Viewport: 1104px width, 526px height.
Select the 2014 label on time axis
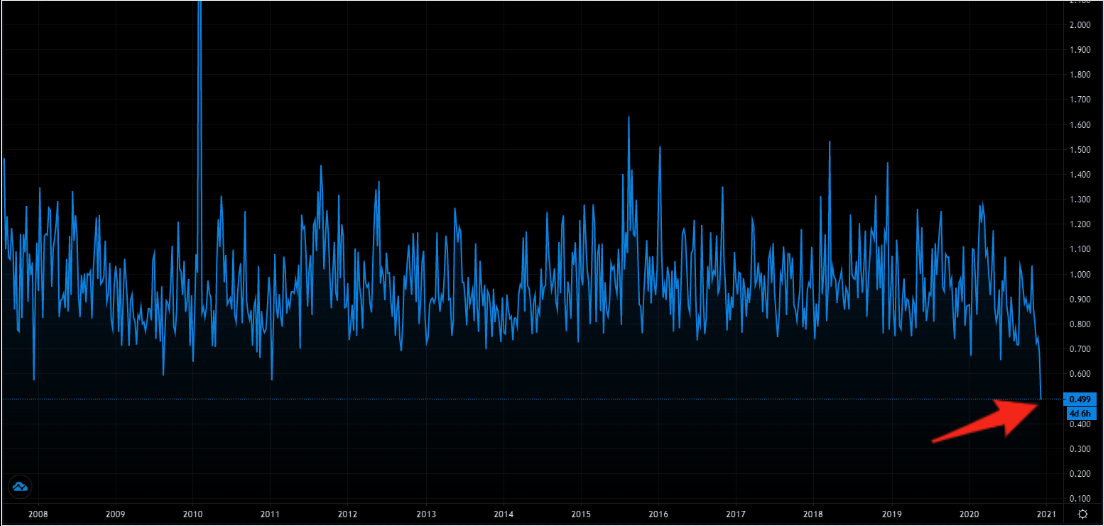click(503, 515)
